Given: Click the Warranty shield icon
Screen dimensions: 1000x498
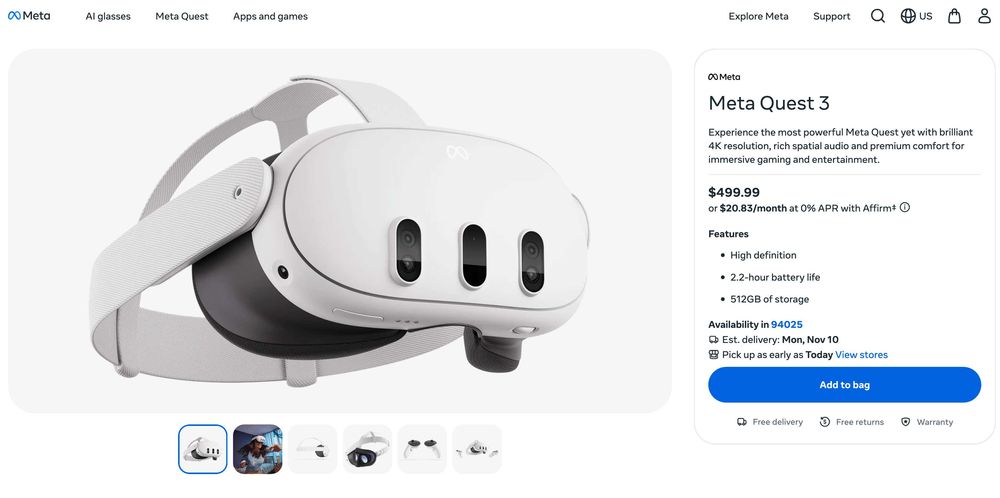Looking at the screenshot, I should [x=906, y=422].
